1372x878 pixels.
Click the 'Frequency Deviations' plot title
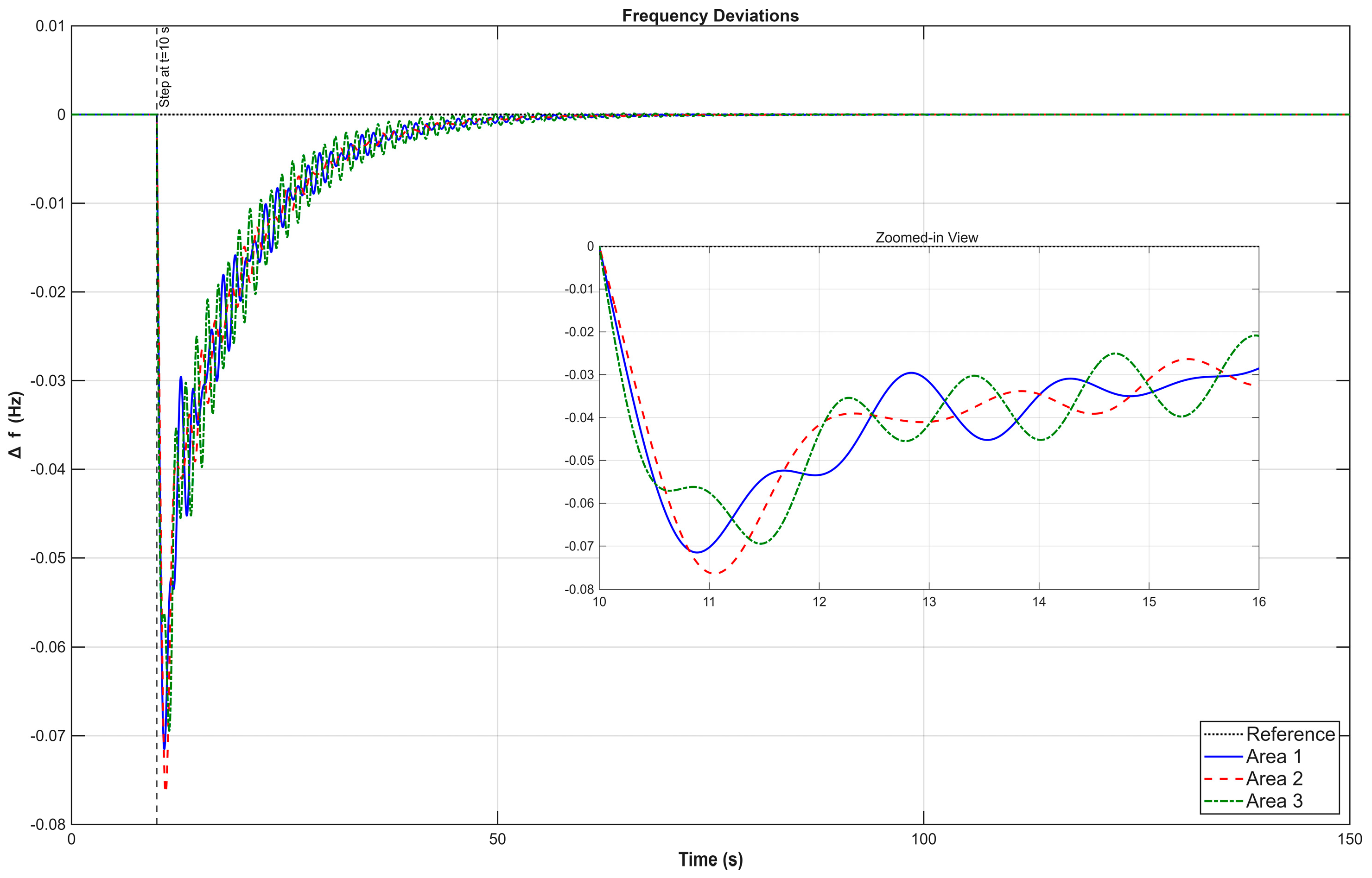pyautogui.click(x=710, y=15)
